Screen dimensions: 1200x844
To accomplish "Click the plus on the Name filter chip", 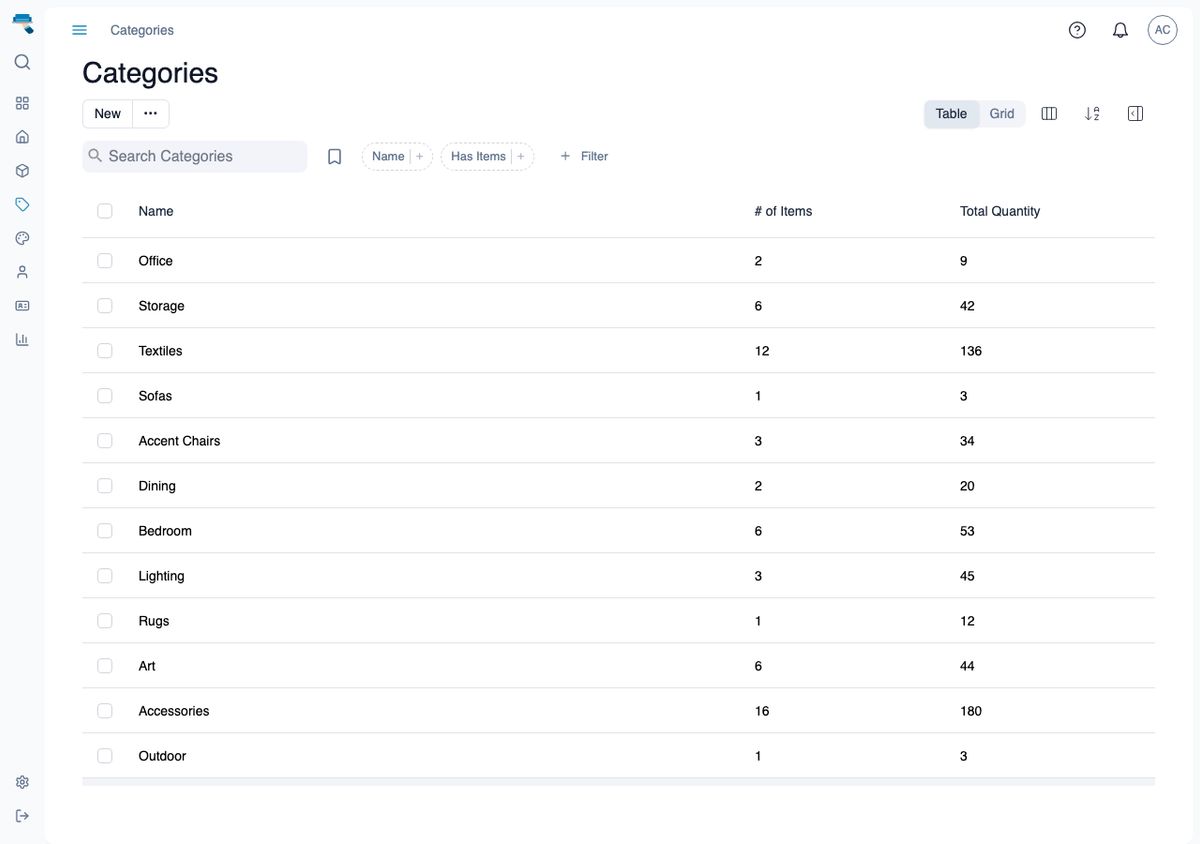I will 420,156.
